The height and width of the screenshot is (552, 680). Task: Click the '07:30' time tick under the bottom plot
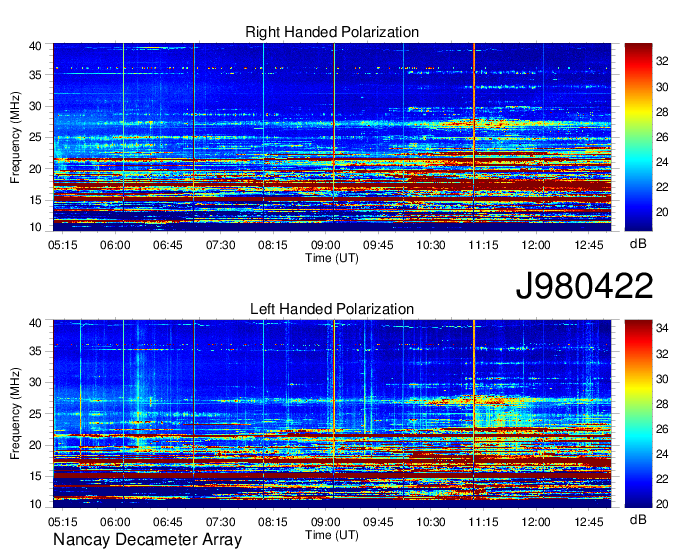coord(220,522)
